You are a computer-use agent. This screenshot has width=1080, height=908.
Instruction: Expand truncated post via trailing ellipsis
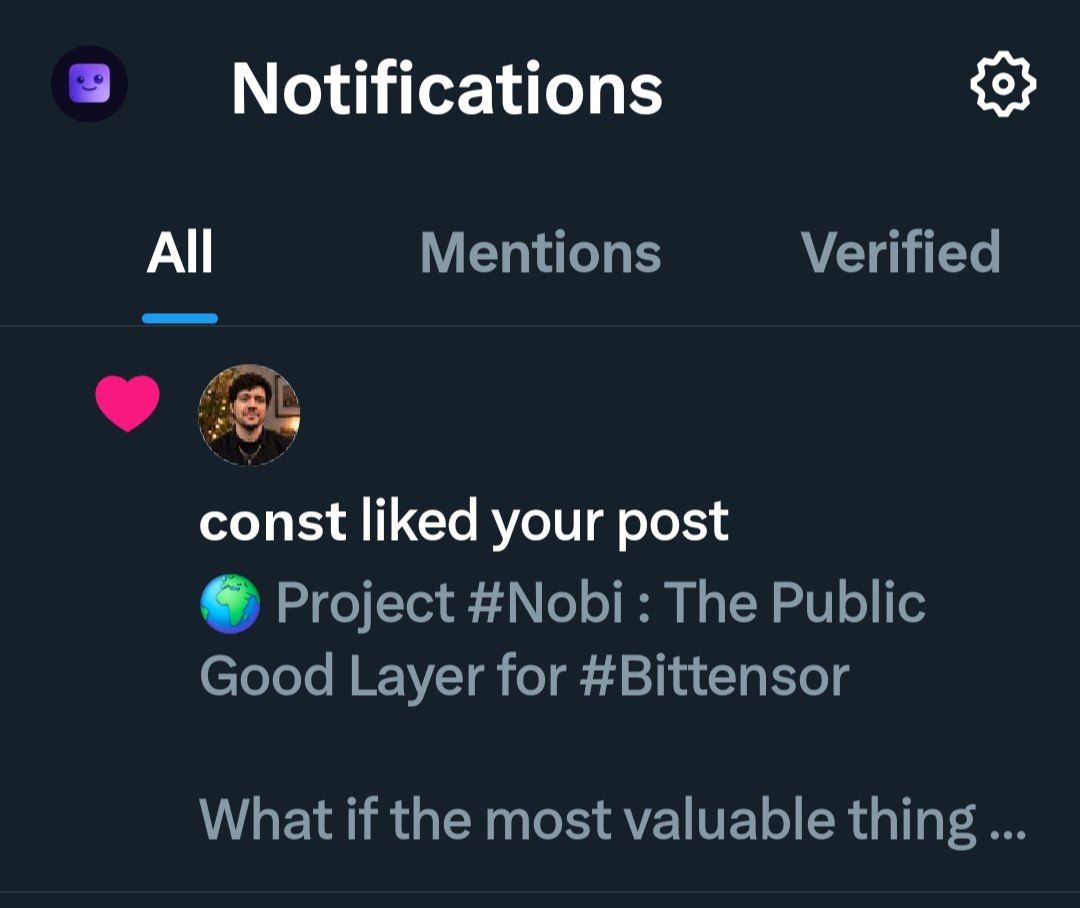click(x=1006, y=824)
